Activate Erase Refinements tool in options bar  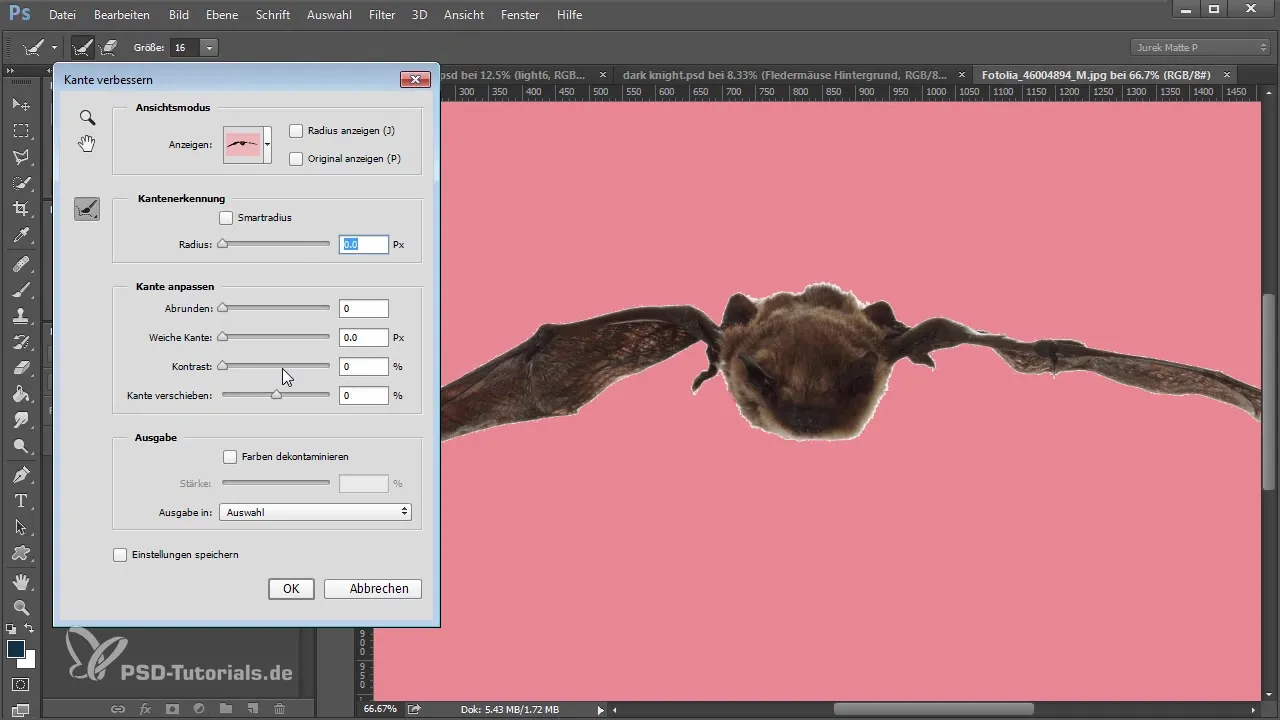click(x=108, y=47)
